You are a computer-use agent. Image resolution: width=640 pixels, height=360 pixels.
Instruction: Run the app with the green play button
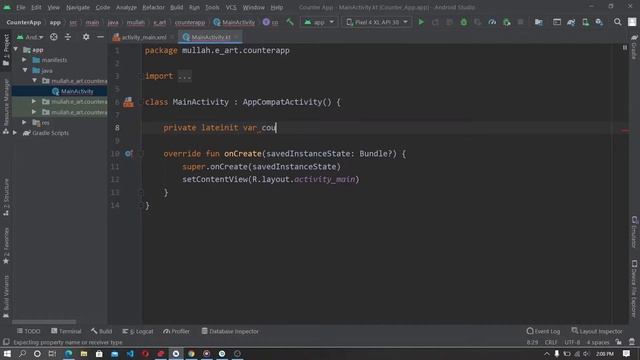coord(421,22)
